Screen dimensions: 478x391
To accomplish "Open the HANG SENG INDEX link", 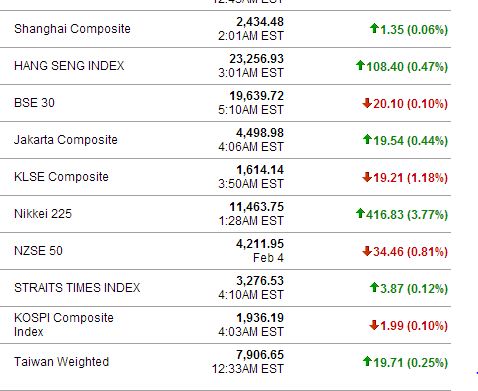I will tap(69, 66).
